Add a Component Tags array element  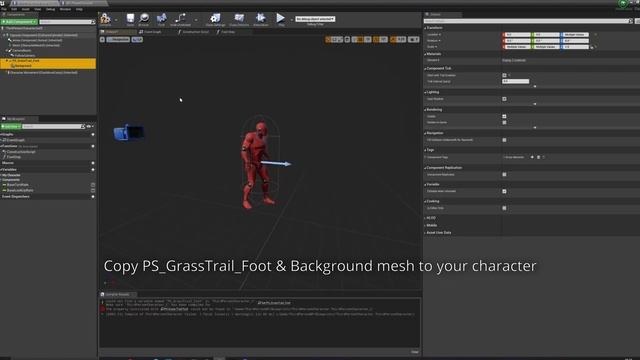tap(532, 157)
